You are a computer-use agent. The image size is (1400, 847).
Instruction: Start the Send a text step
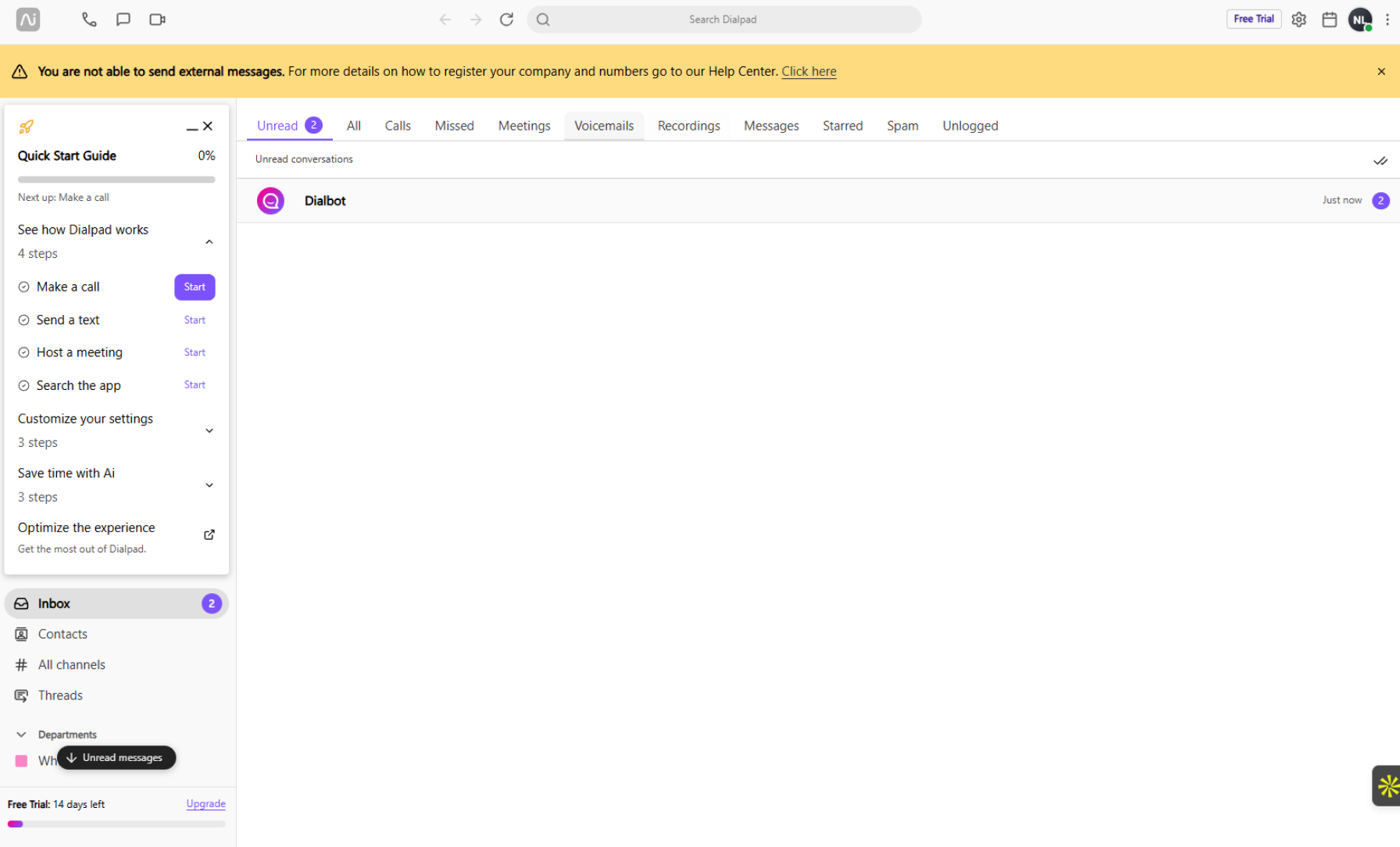tap(195, 320)
